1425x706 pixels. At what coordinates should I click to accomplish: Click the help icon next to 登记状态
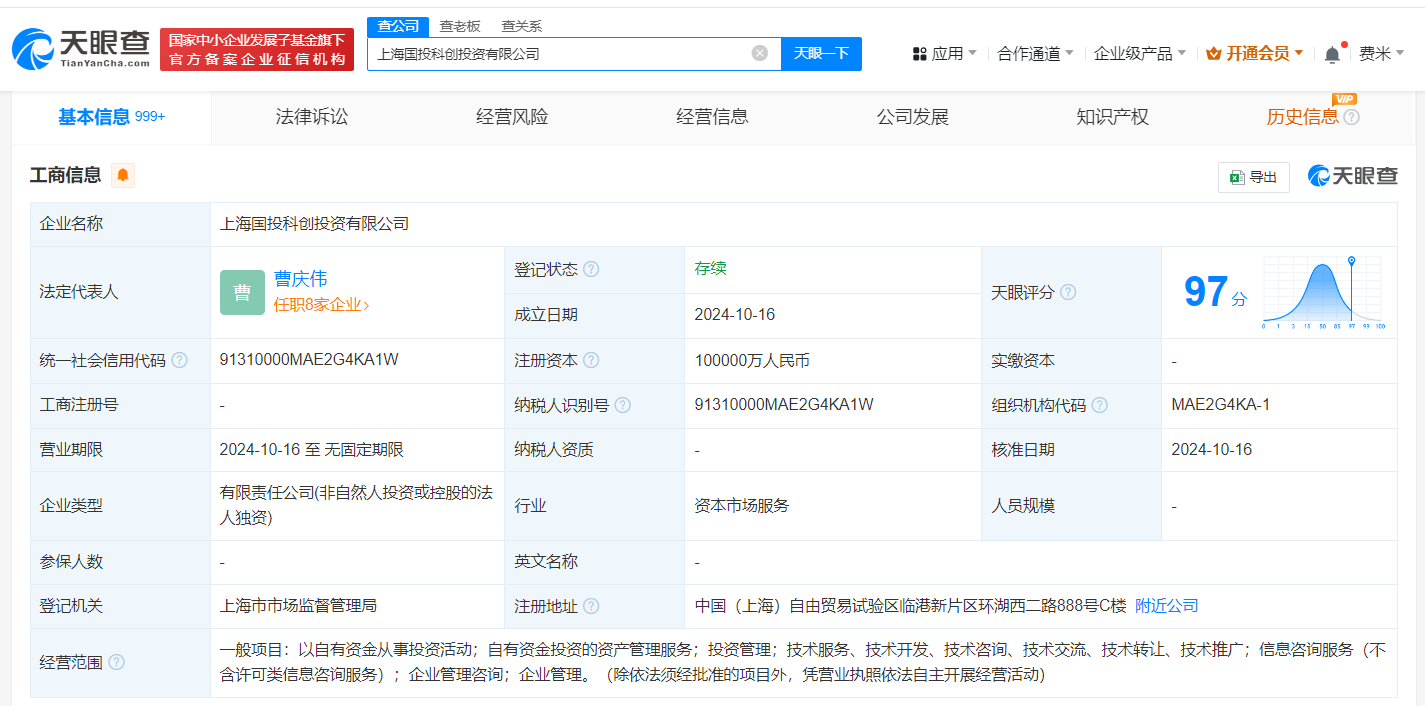(590, 269)
